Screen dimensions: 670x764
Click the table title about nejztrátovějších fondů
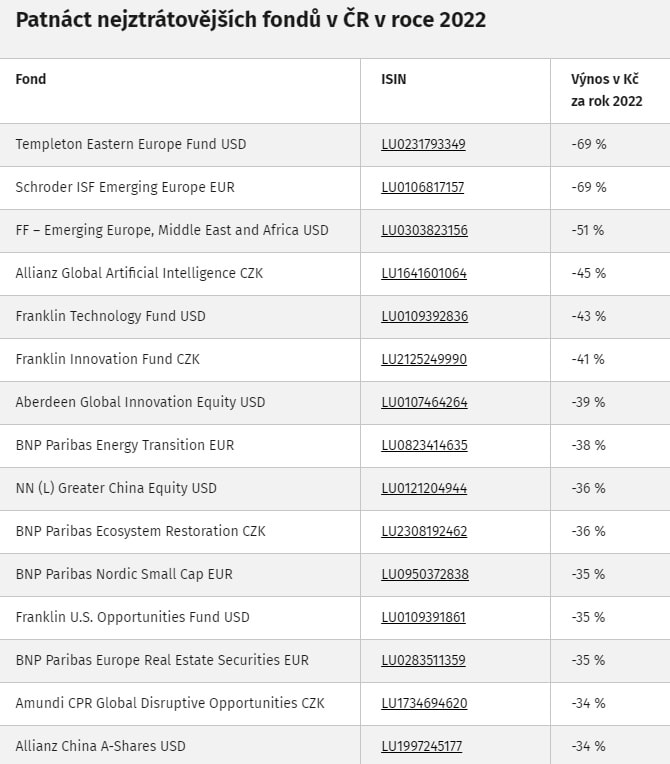250,20
